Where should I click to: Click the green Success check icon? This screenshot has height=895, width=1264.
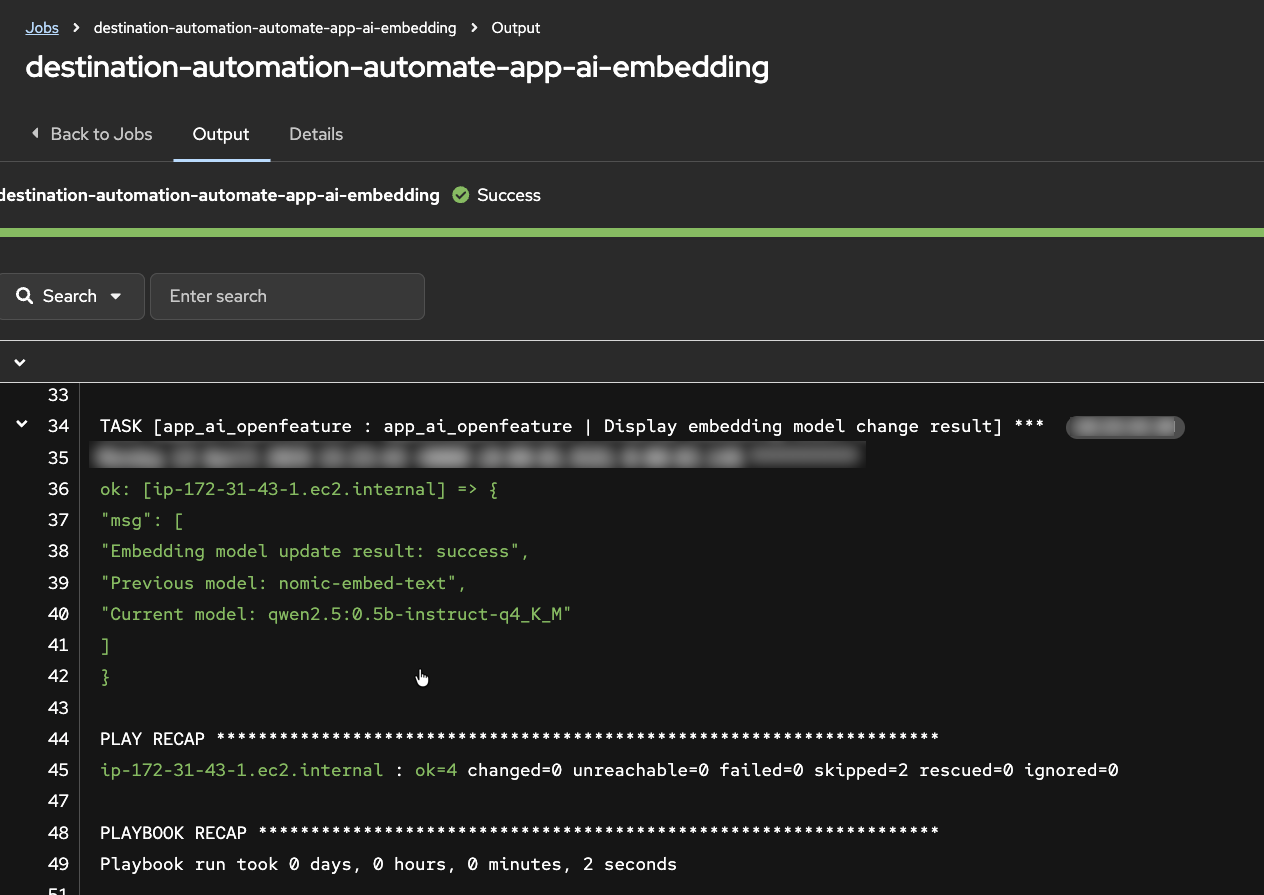(x=460, y=195)
